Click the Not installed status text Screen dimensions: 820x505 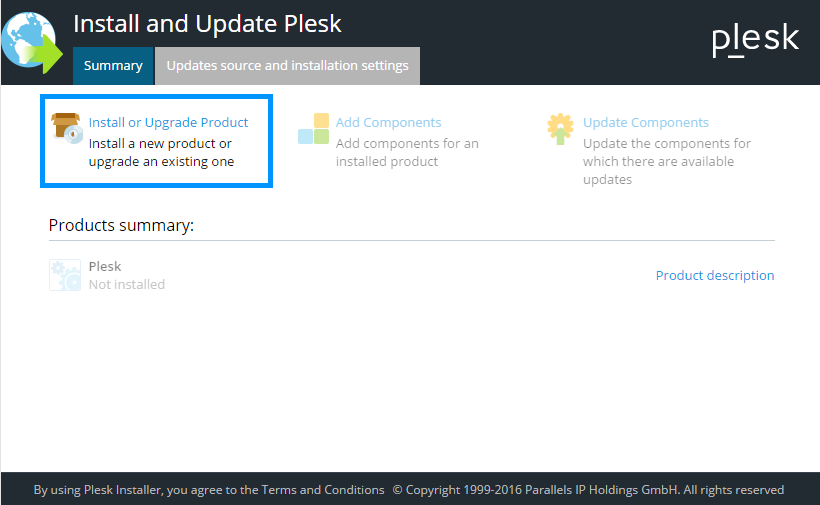coord(126,284)
